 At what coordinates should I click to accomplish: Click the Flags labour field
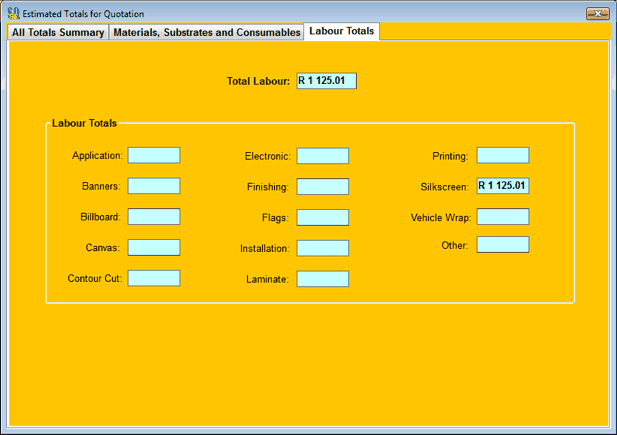[x=323, y=218]
